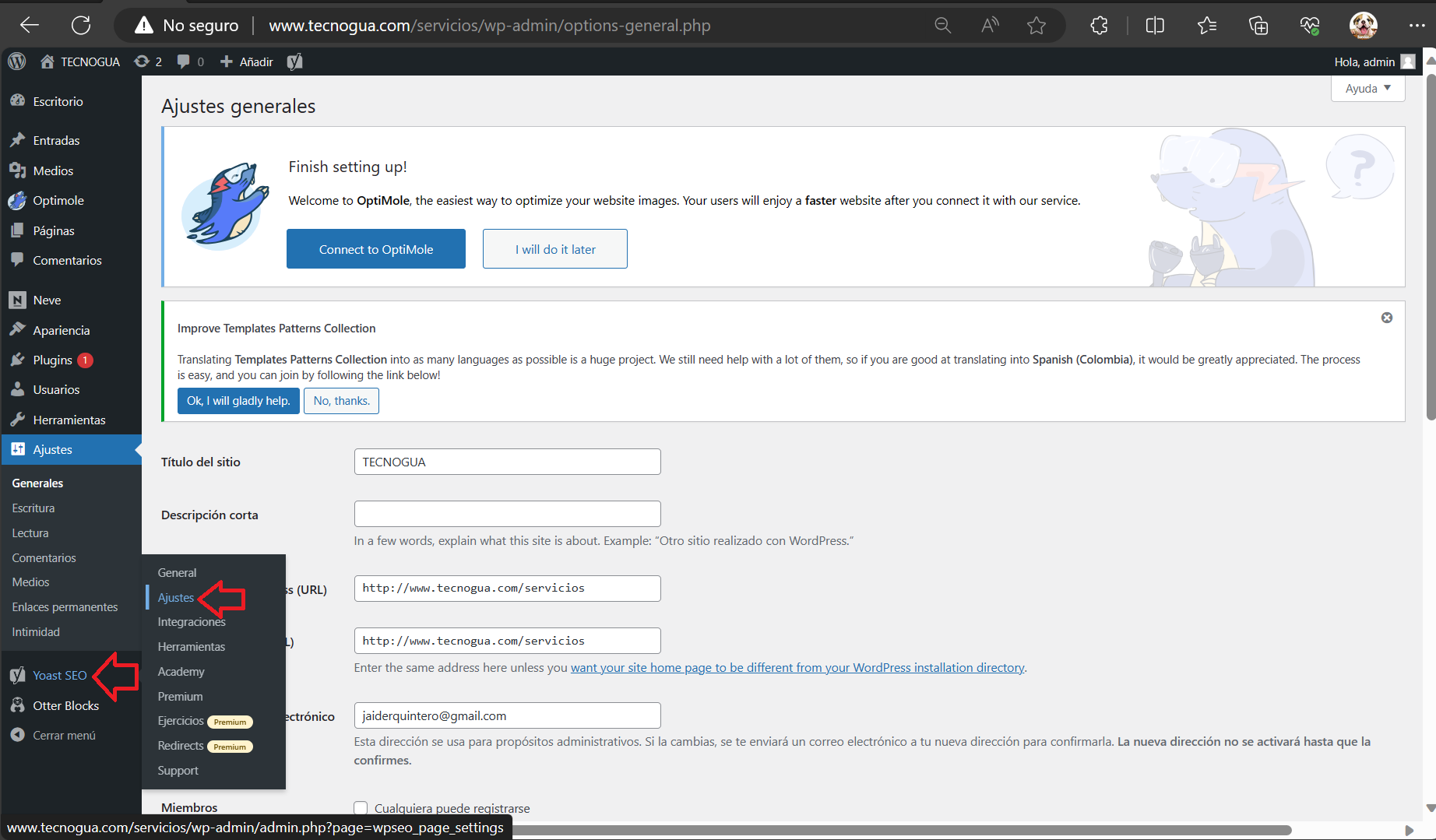The width and height of the screenshot is (1436, 840).
Task: Add page to favorites with star icon
Action: point(1037,26)
